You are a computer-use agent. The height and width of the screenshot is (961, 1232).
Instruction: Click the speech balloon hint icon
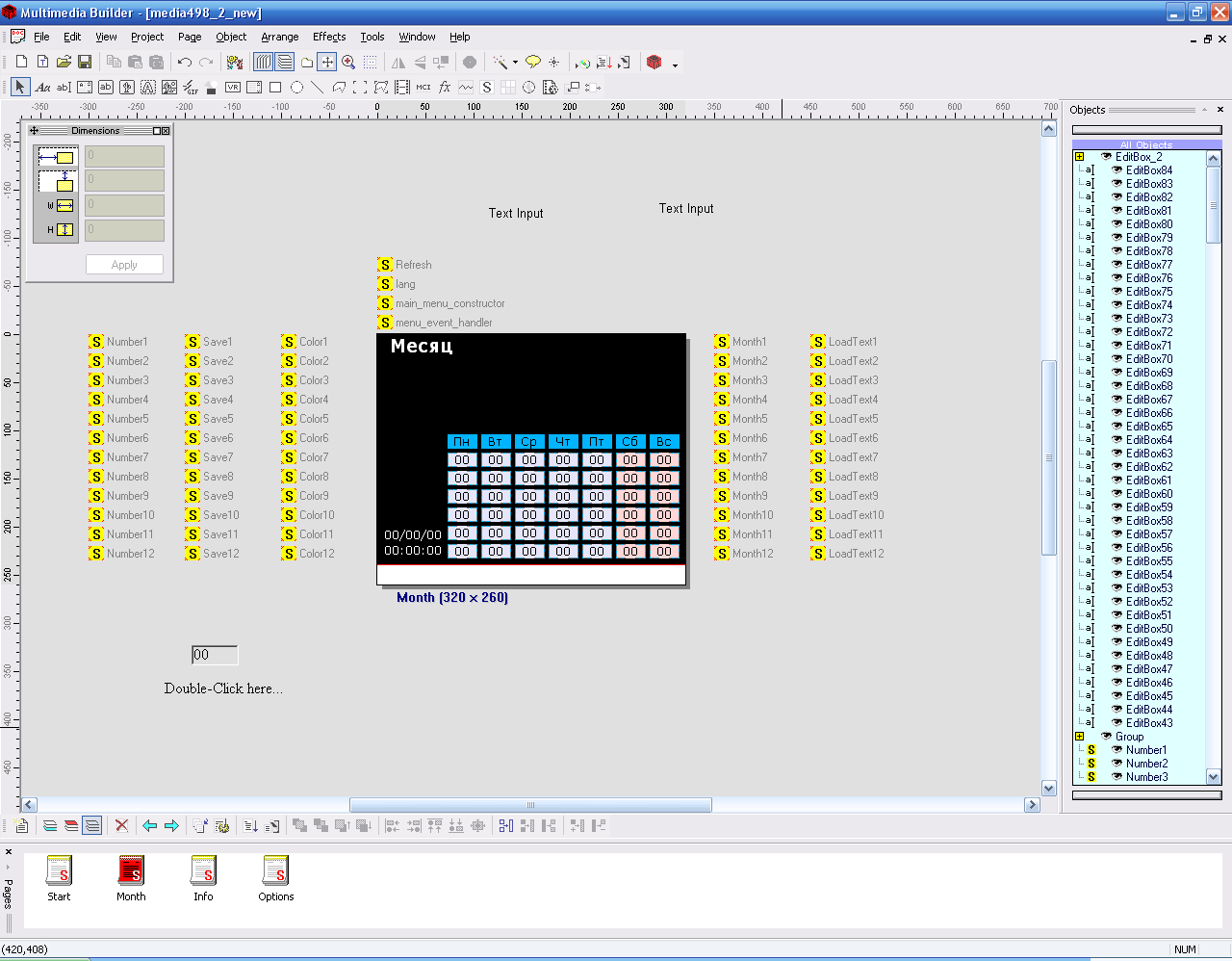[532, 62]
